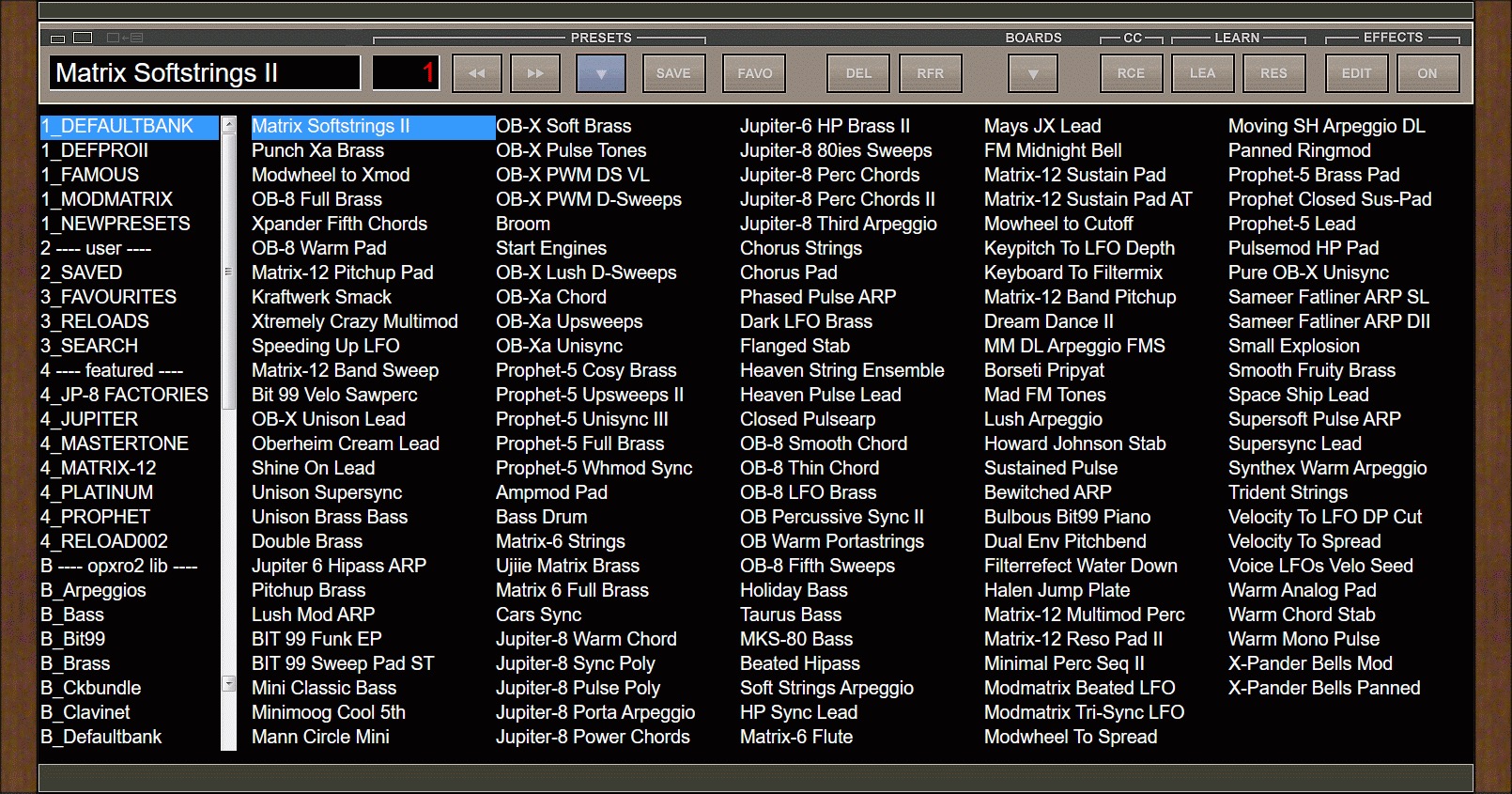Select the highlighted Matrix Softstrings II preset

coord(373,126)
